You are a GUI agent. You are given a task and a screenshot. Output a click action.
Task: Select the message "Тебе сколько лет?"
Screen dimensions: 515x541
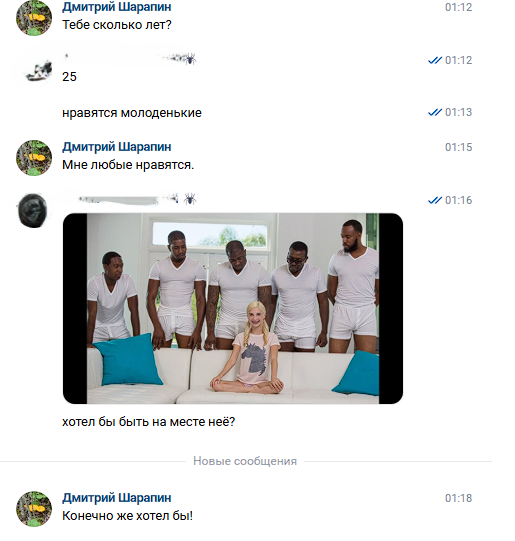point(117,25)
